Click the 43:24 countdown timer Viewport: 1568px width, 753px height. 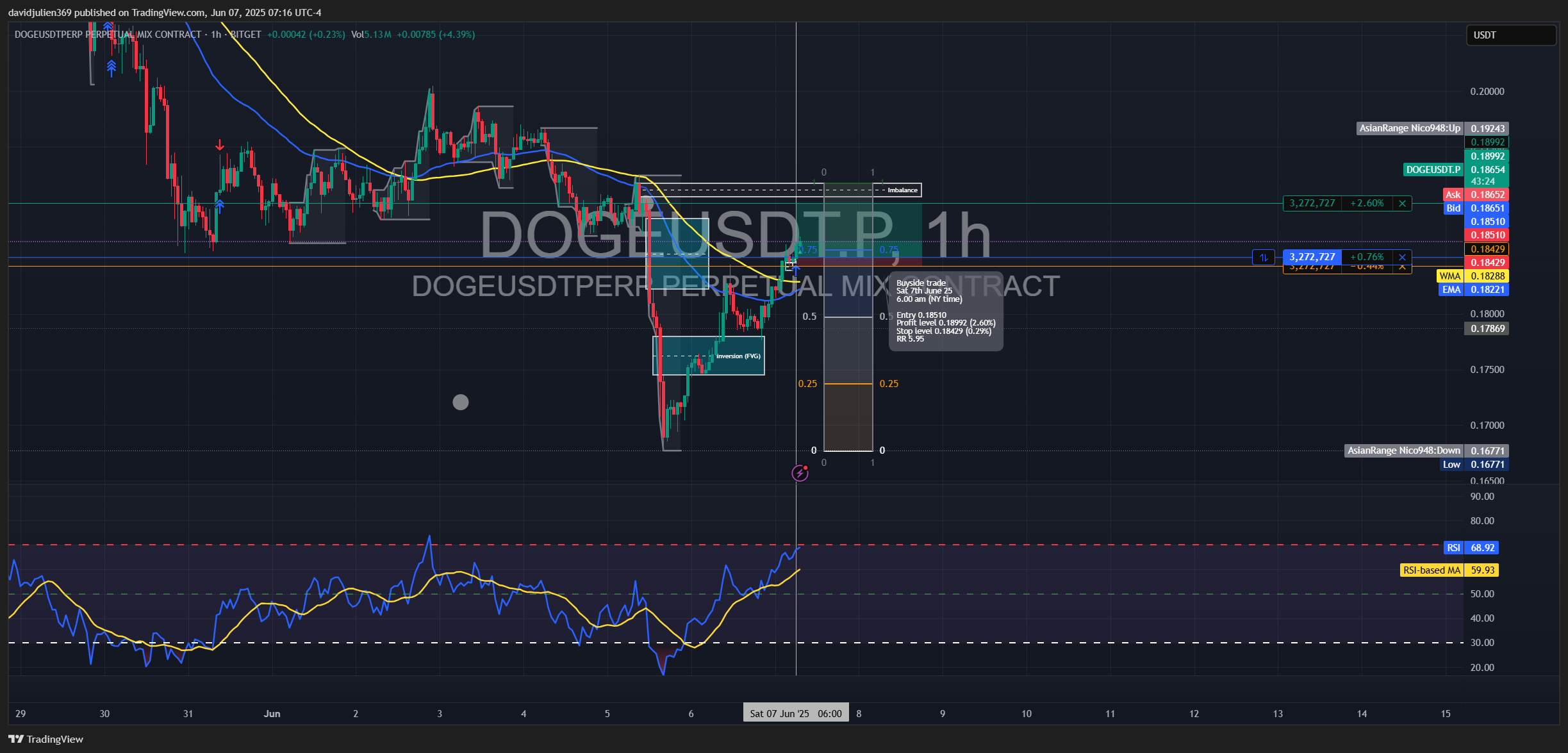point(1483,181)
